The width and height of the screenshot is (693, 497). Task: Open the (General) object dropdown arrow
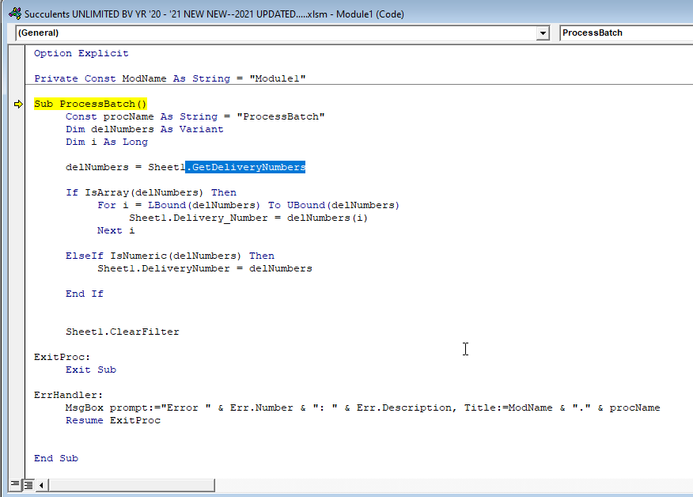point(542,33)
